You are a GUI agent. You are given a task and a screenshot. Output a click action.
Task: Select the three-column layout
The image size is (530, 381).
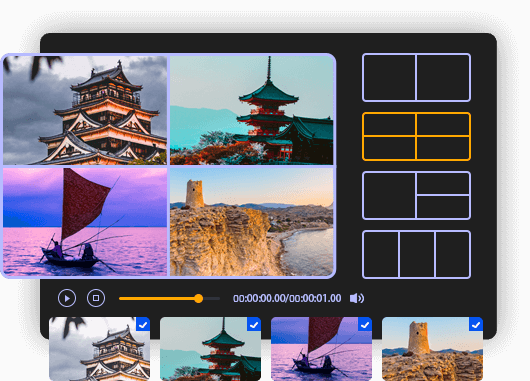pos(416,255)
